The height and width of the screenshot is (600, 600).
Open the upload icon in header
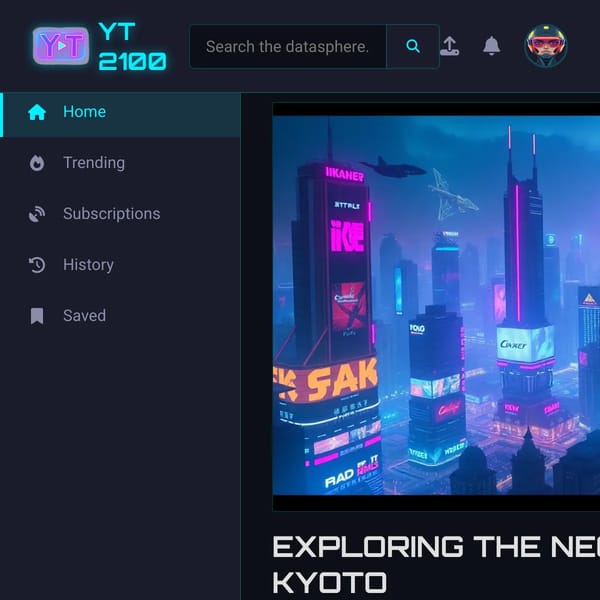[450, 46]
